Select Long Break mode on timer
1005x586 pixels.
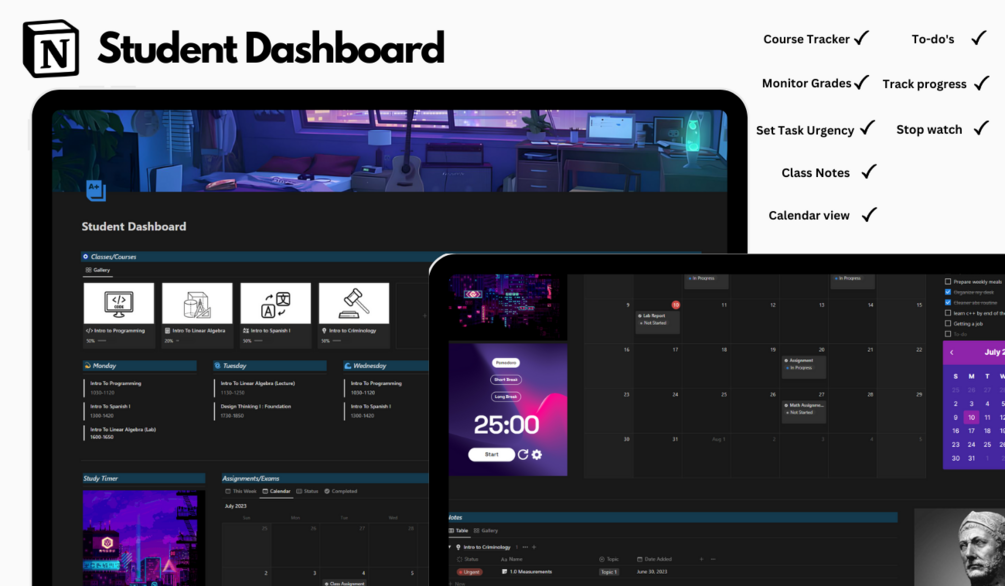coord(506,397)
